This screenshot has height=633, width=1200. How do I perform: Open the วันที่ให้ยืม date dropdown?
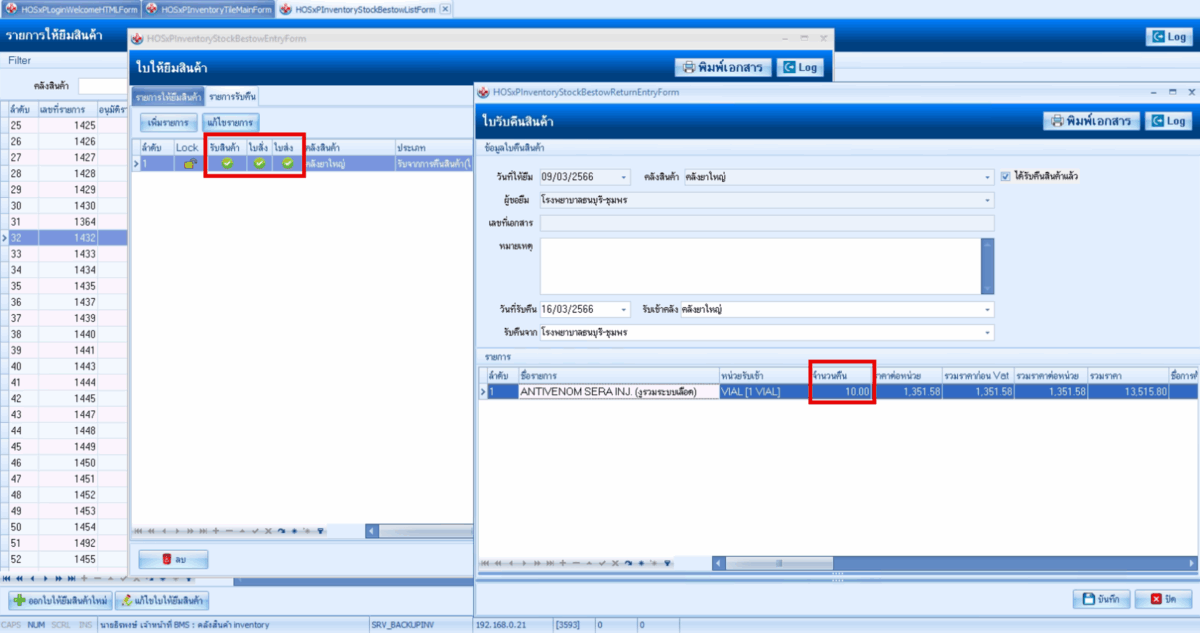tap(624, 177)
